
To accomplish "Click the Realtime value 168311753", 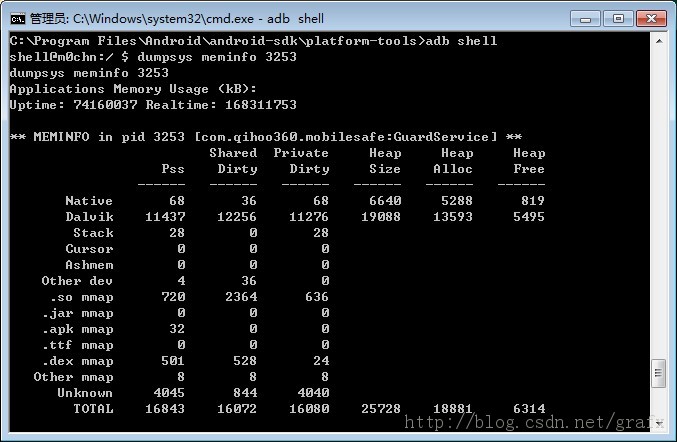I will tap(261, 105).
